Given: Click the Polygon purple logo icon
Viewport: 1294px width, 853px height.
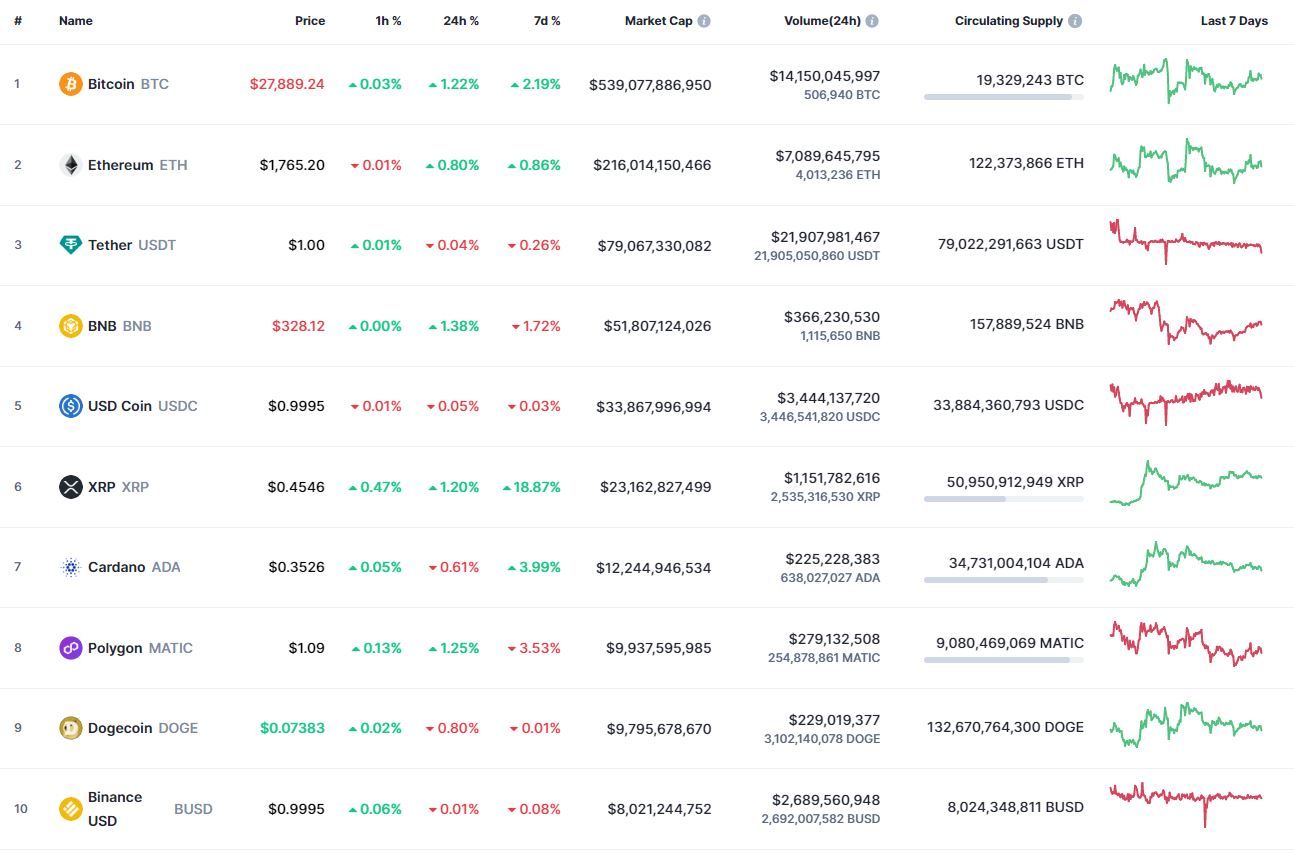Looking at the screenshot, I should click(70, 648).
